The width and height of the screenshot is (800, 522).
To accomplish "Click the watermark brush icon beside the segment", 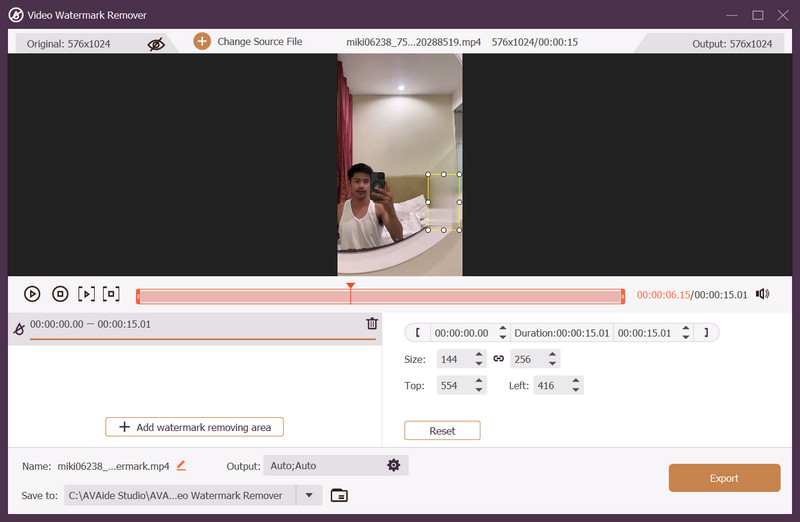I will pos(19,329).
